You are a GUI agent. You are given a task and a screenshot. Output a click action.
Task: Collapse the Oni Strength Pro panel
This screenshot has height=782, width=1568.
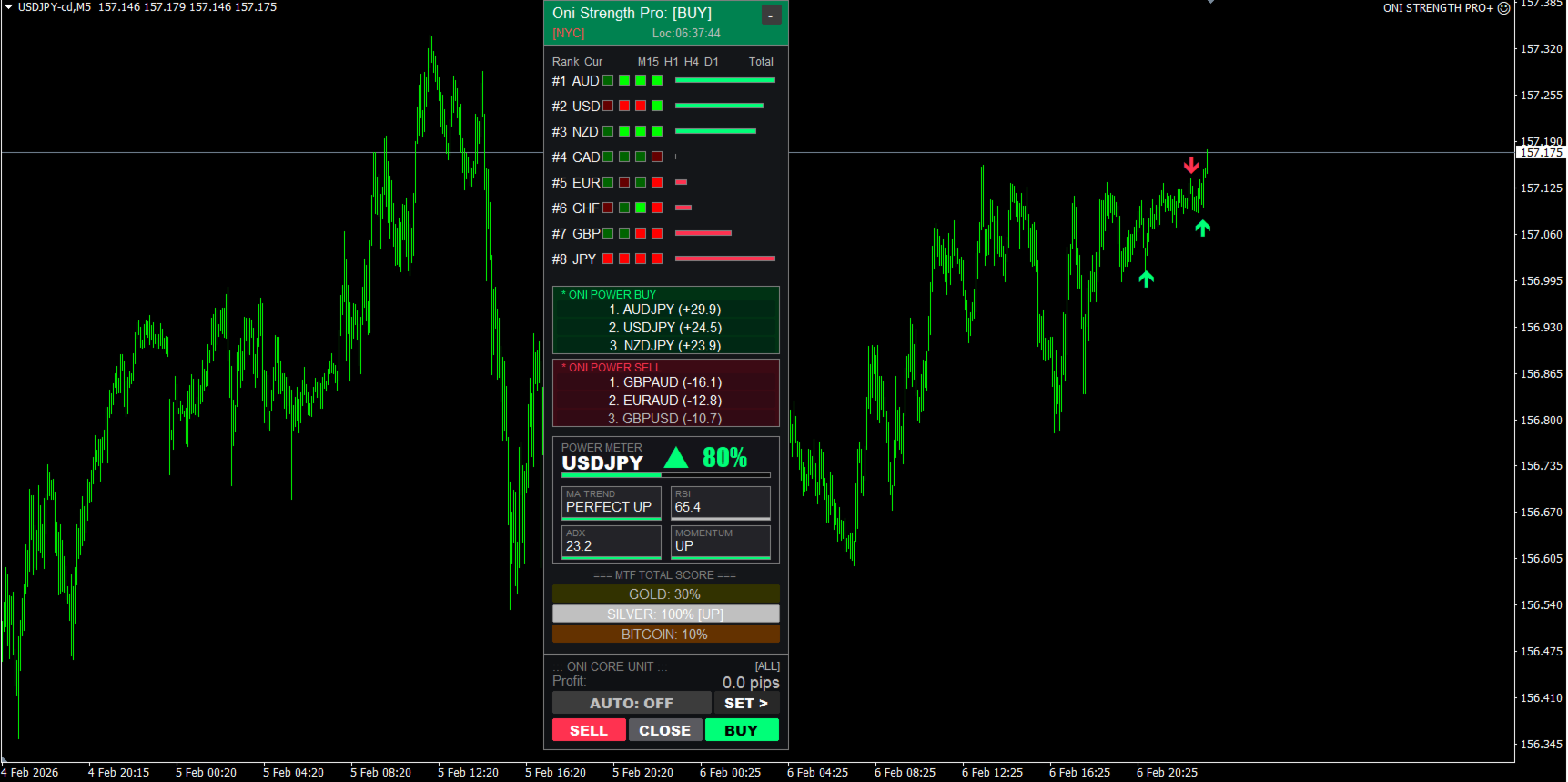(x=771, y=15)
